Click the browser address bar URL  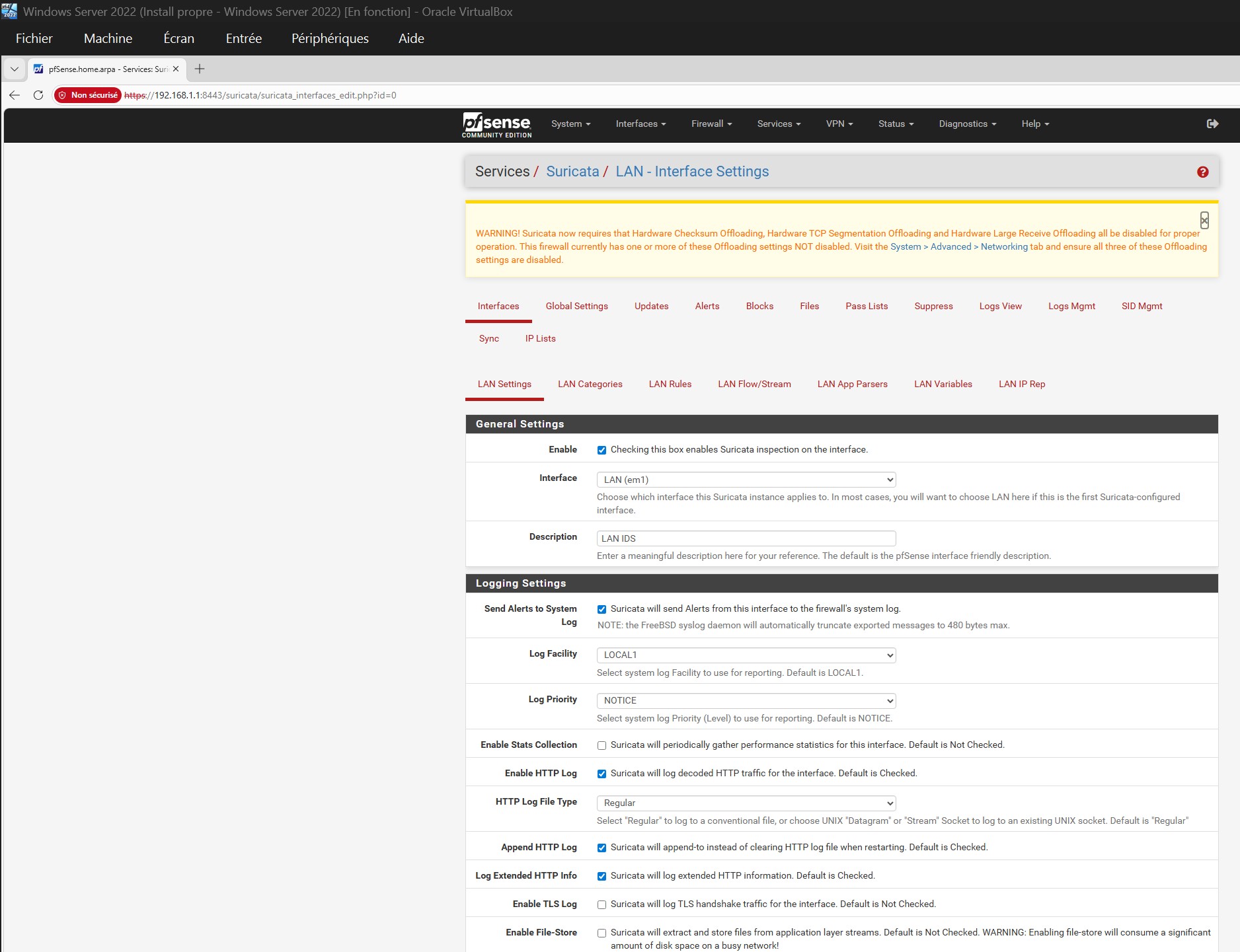260,95
